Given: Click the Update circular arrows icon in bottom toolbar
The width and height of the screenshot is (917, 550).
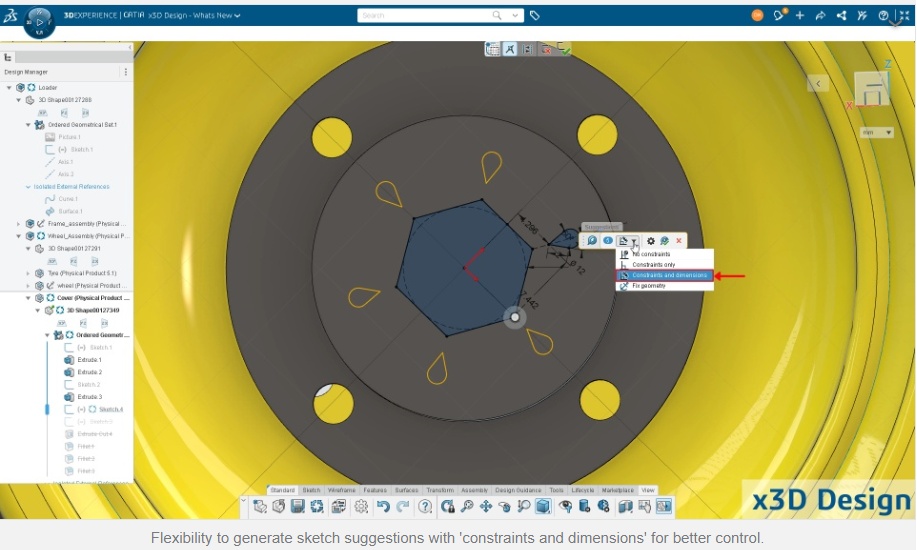Looking at the screenshot, I should click(317, 506).
